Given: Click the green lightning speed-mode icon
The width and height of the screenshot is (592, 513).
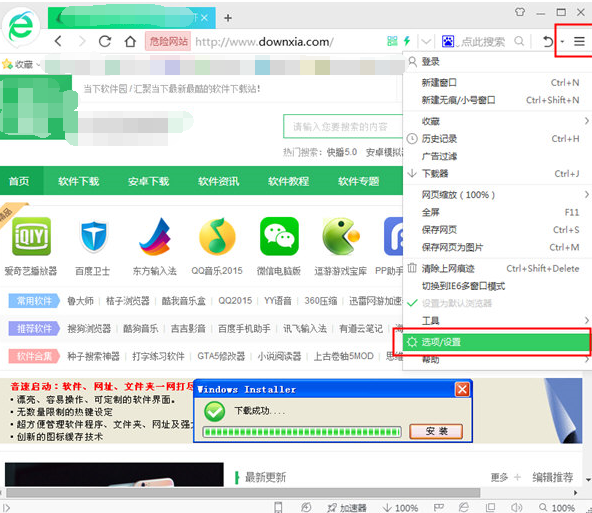Looking at the screenshot, I should coord(407,41).
